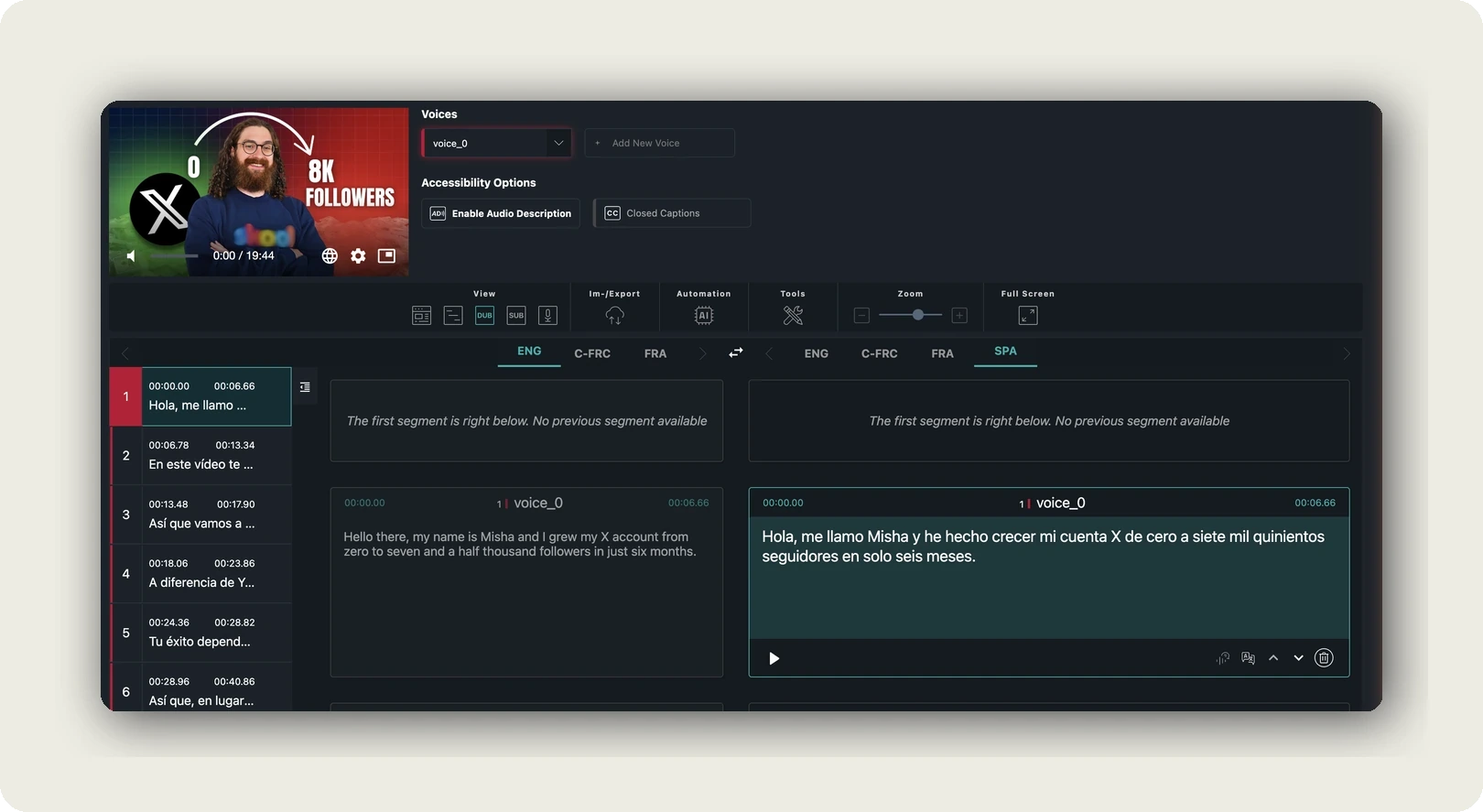Open video player settings gear
Screen dimensions: 1483x812
(358, 255)
